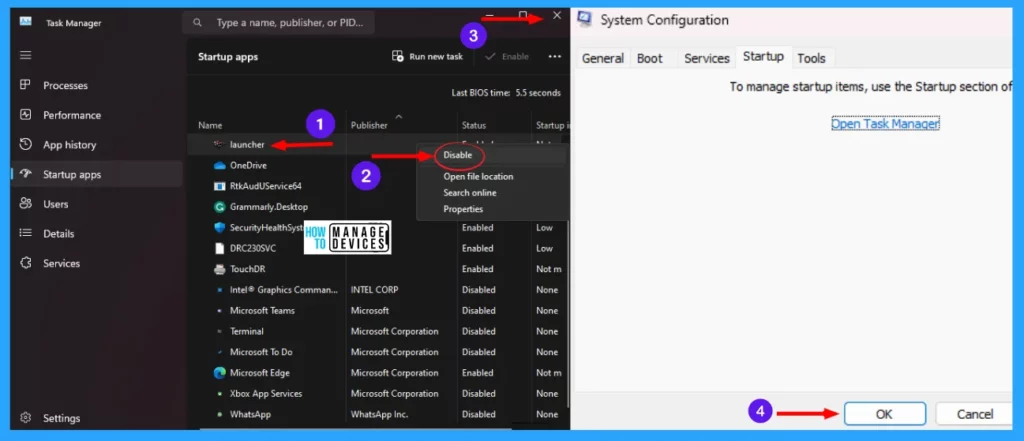Viewport: 1024px width, 441px height.
Task: Click Disabled status for Microsoft Teams
Action: click(479, 310)
